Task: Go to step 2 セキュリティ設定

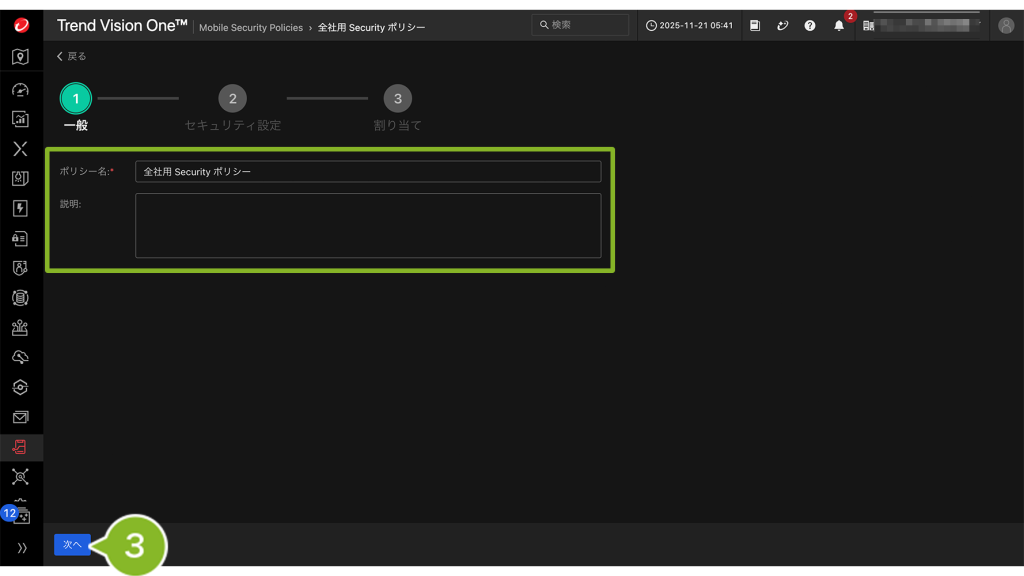Action: [x=232, y=99]
